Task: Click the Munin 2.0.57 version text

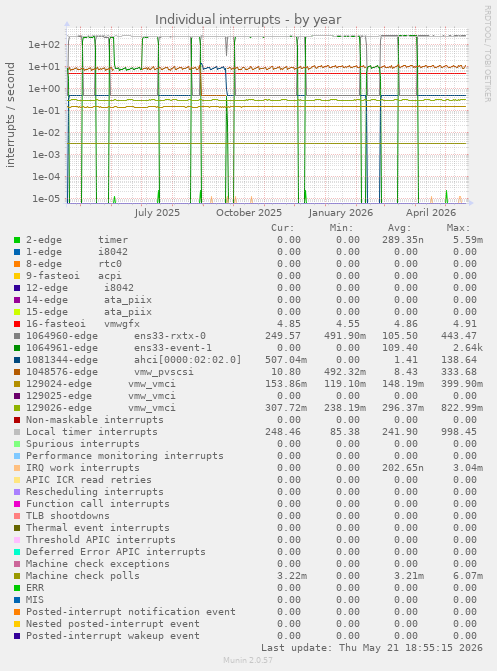Action: click(x=248, y=661)
